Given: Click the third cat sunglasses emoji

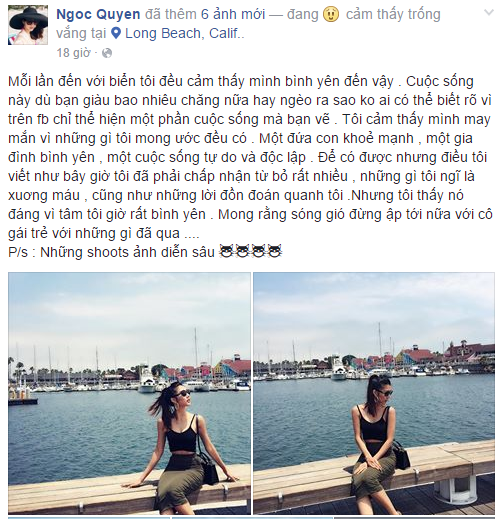Looking at the screenshot, I should pos(259,251).
